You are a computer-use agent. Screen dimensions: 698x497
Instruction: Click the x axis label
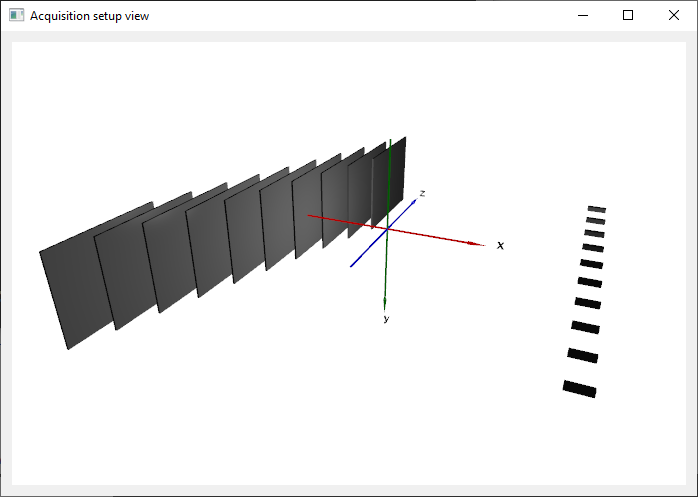pos(500,245)
